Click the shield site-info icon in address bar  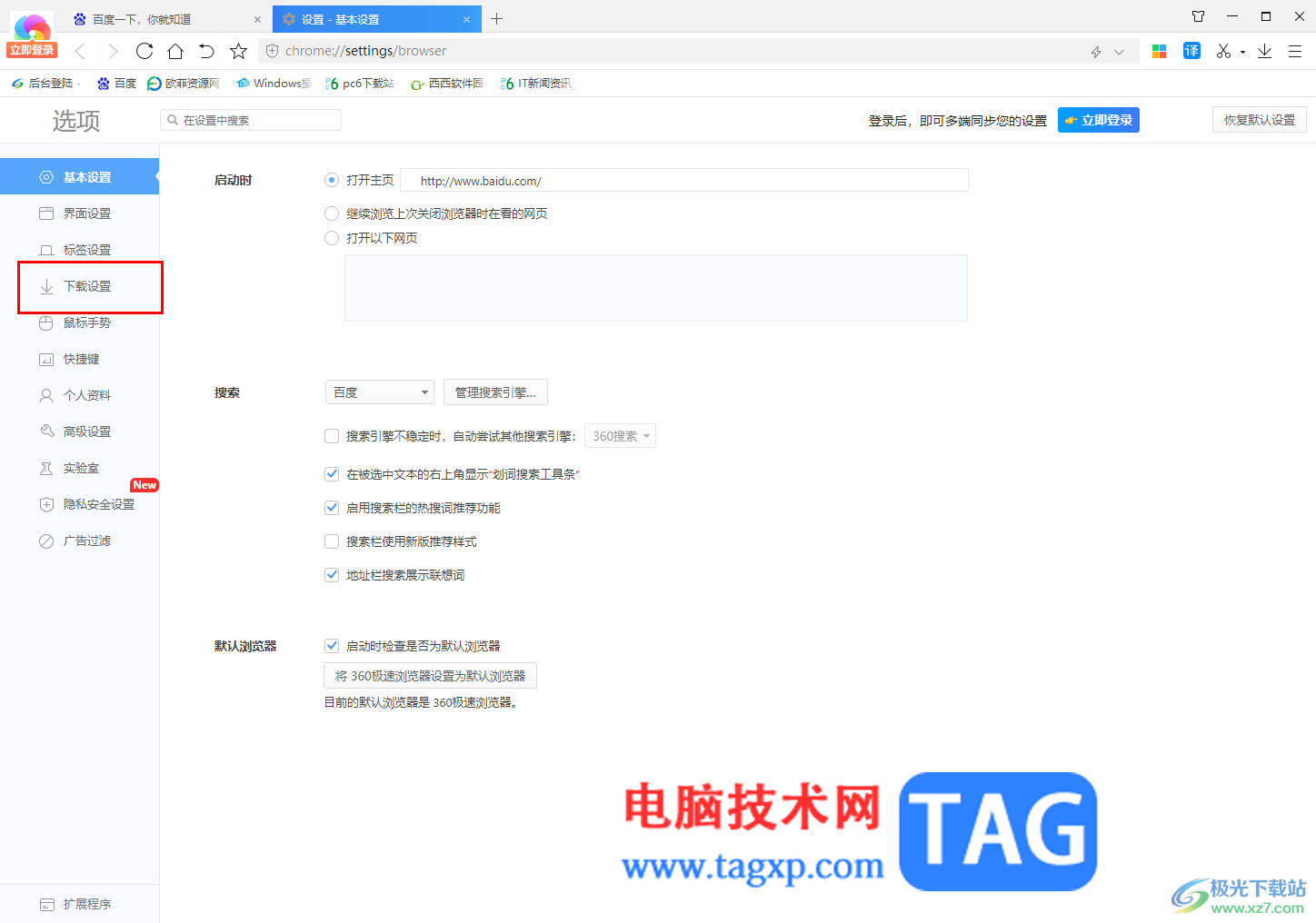pyautogui.click(x=272, y=51)
